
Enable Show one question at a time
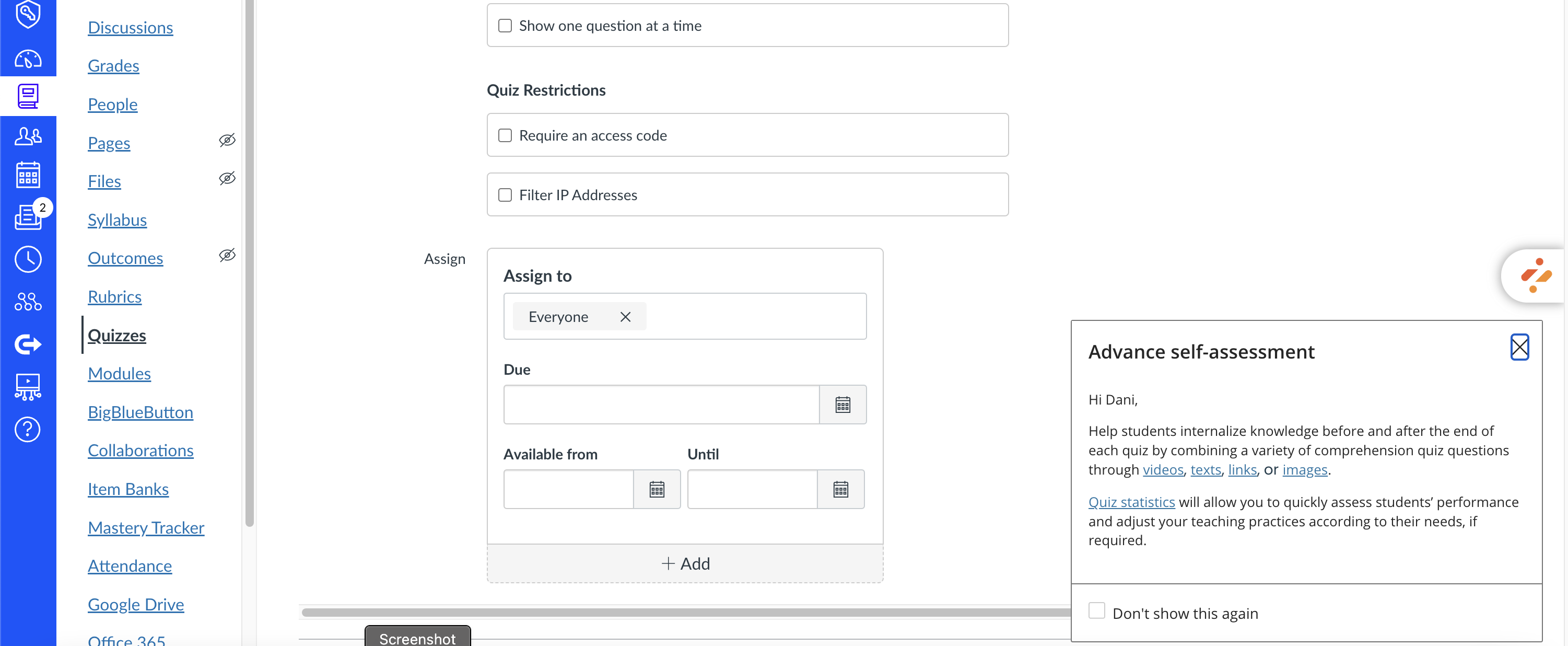tap(505, 26)
